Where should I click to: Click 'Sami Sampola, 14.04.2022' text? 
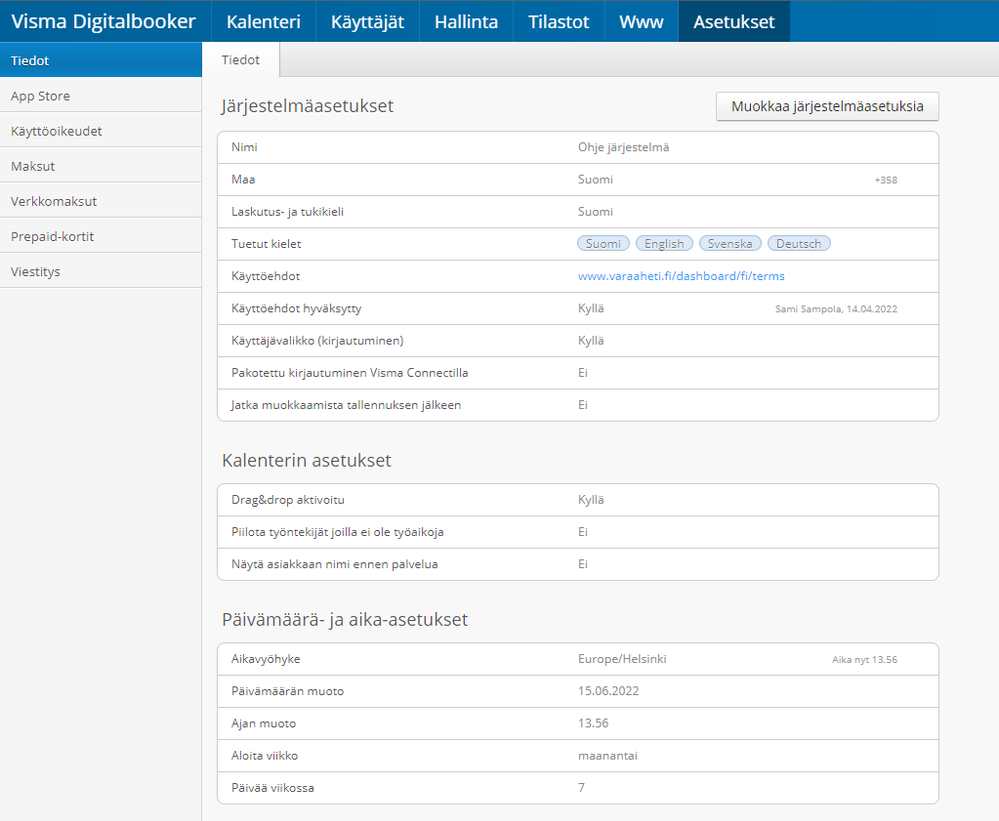tap(836, 309)
